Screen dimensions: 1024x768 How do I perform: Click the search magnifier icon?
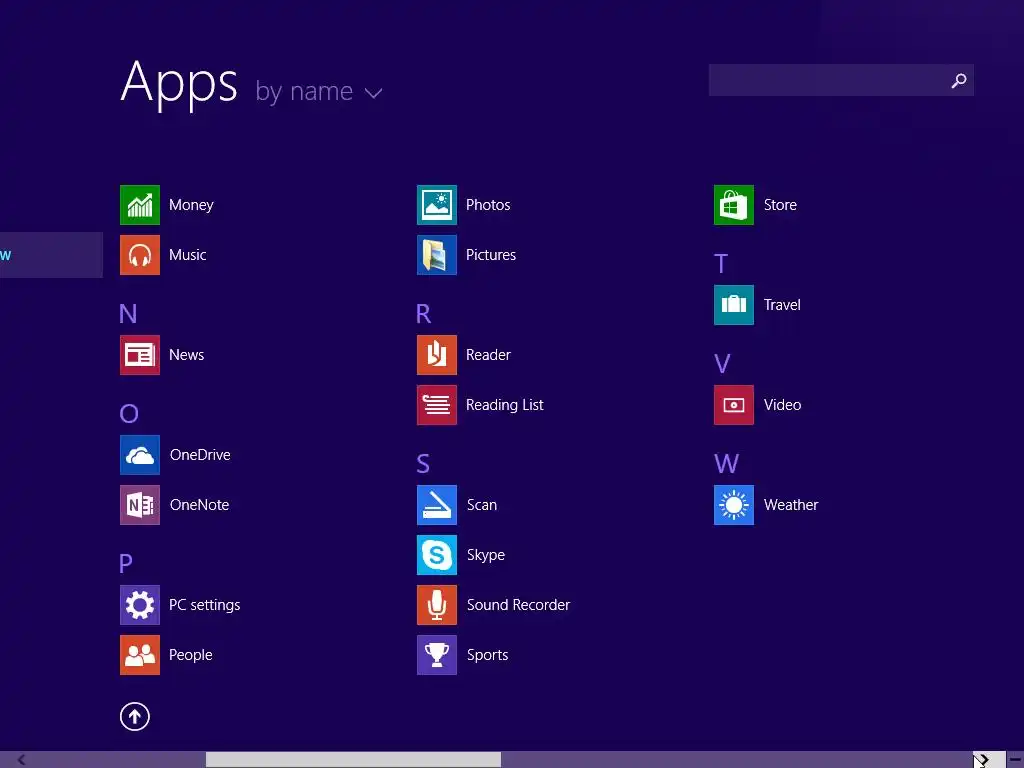click(x=959, y=80)
